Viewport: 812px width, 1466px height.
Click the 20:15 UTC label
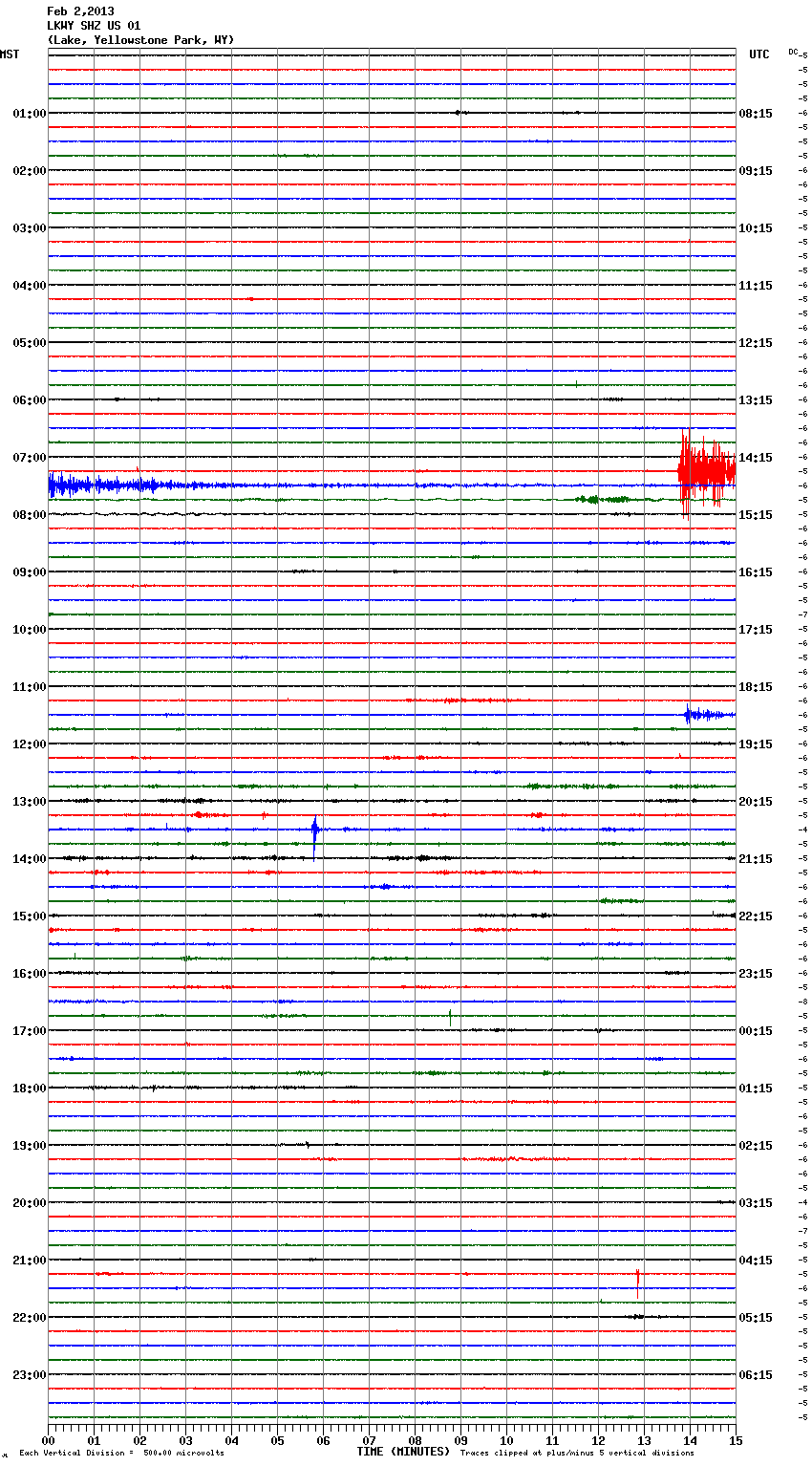[756, 802]
